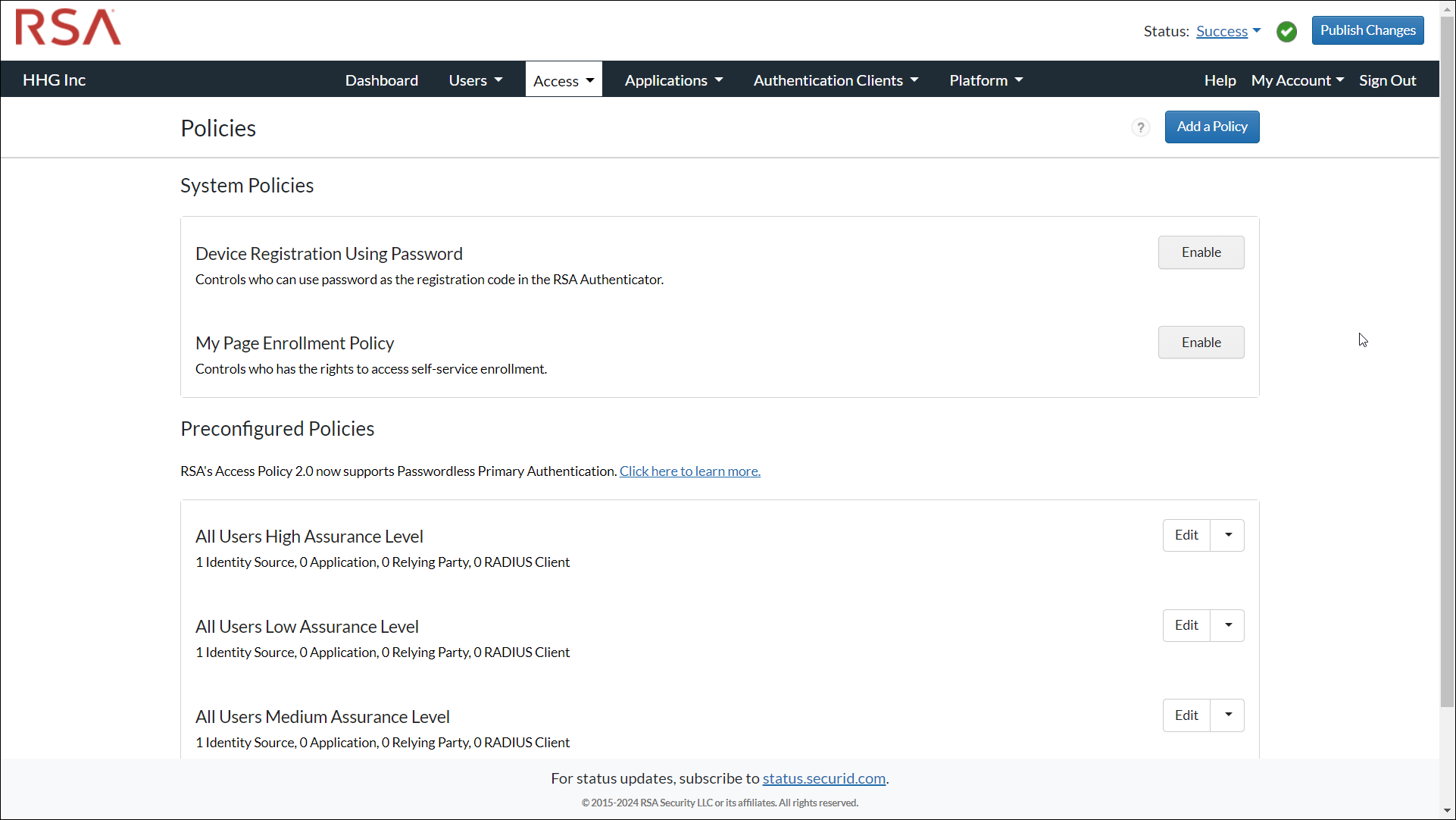The width and height of the screenshot is (1456, 820).
Task: Click the green status checkmark icon
Action: click(1287, 31)
